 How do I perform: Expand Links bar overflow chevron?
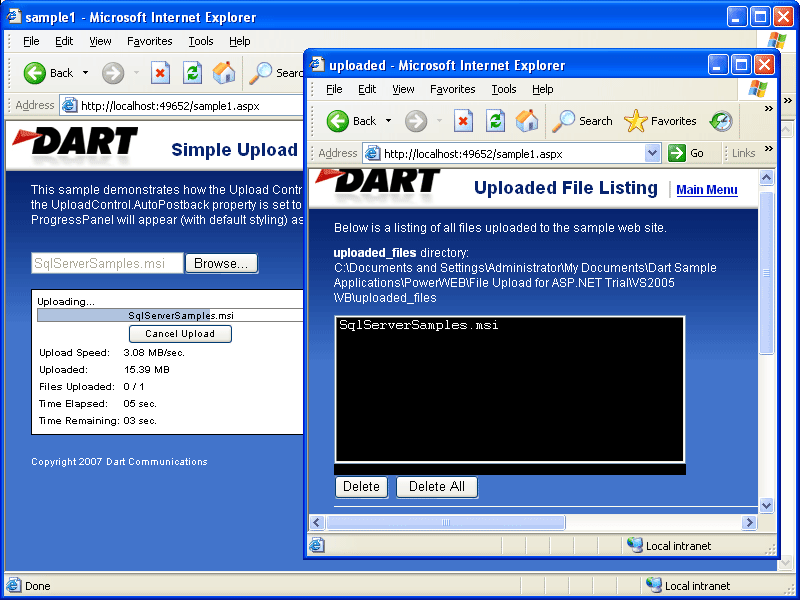point(768,148)
